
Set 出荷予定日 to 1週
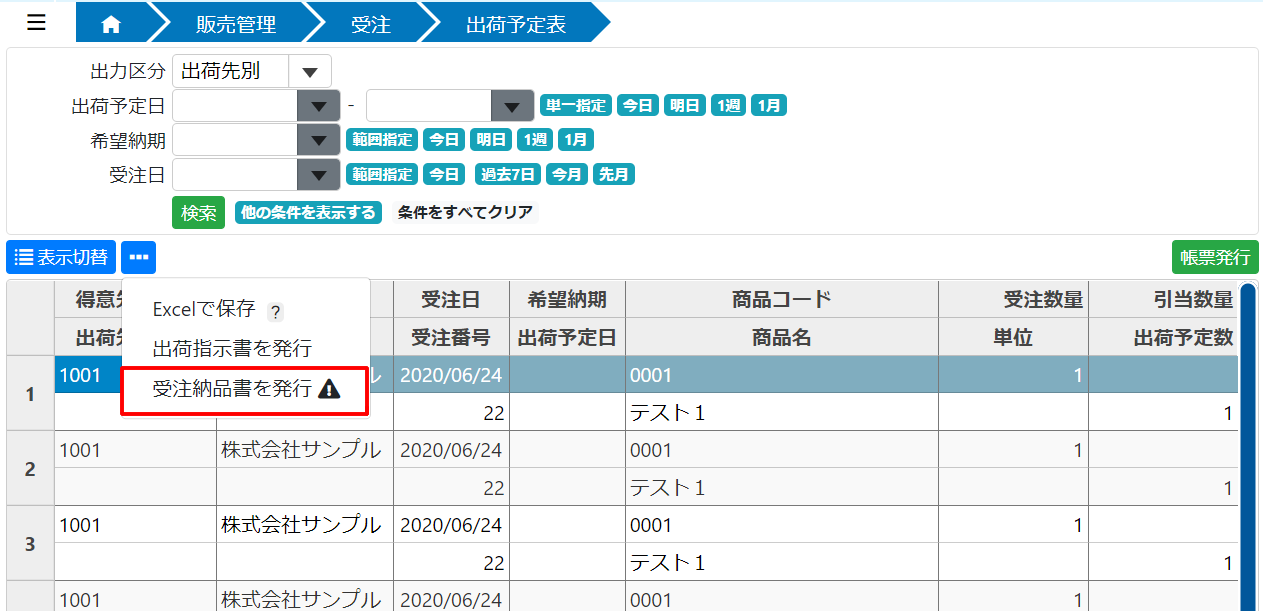729,105
